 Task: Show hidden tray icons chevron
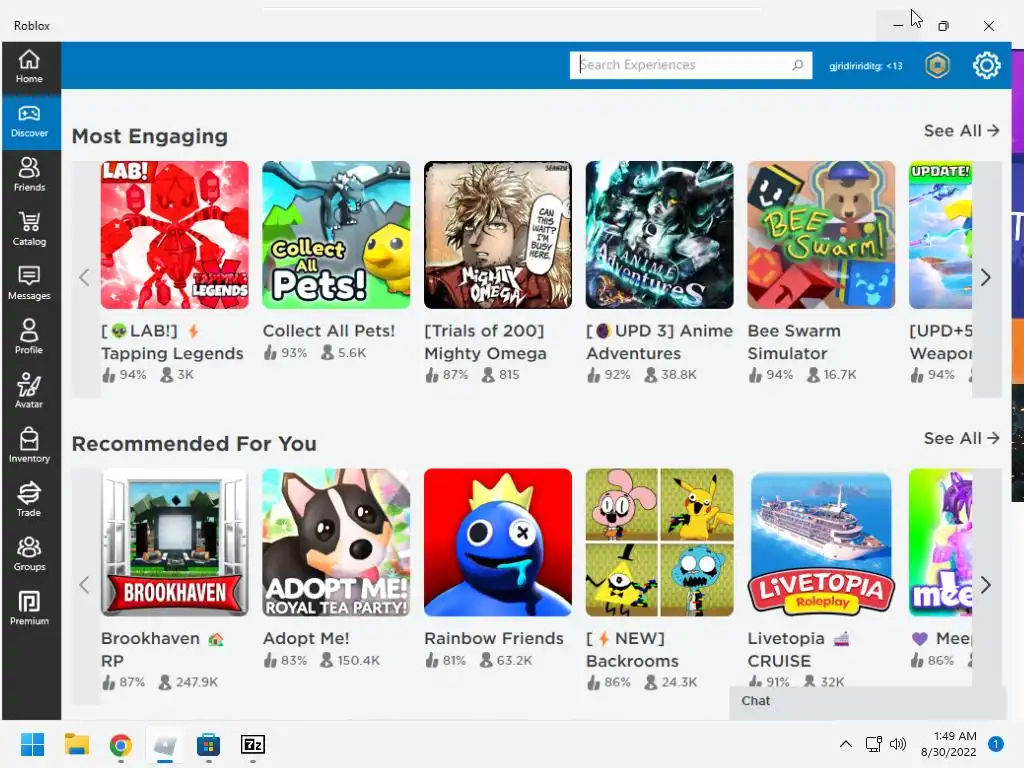pyautogui.click(x=845, y=744)
